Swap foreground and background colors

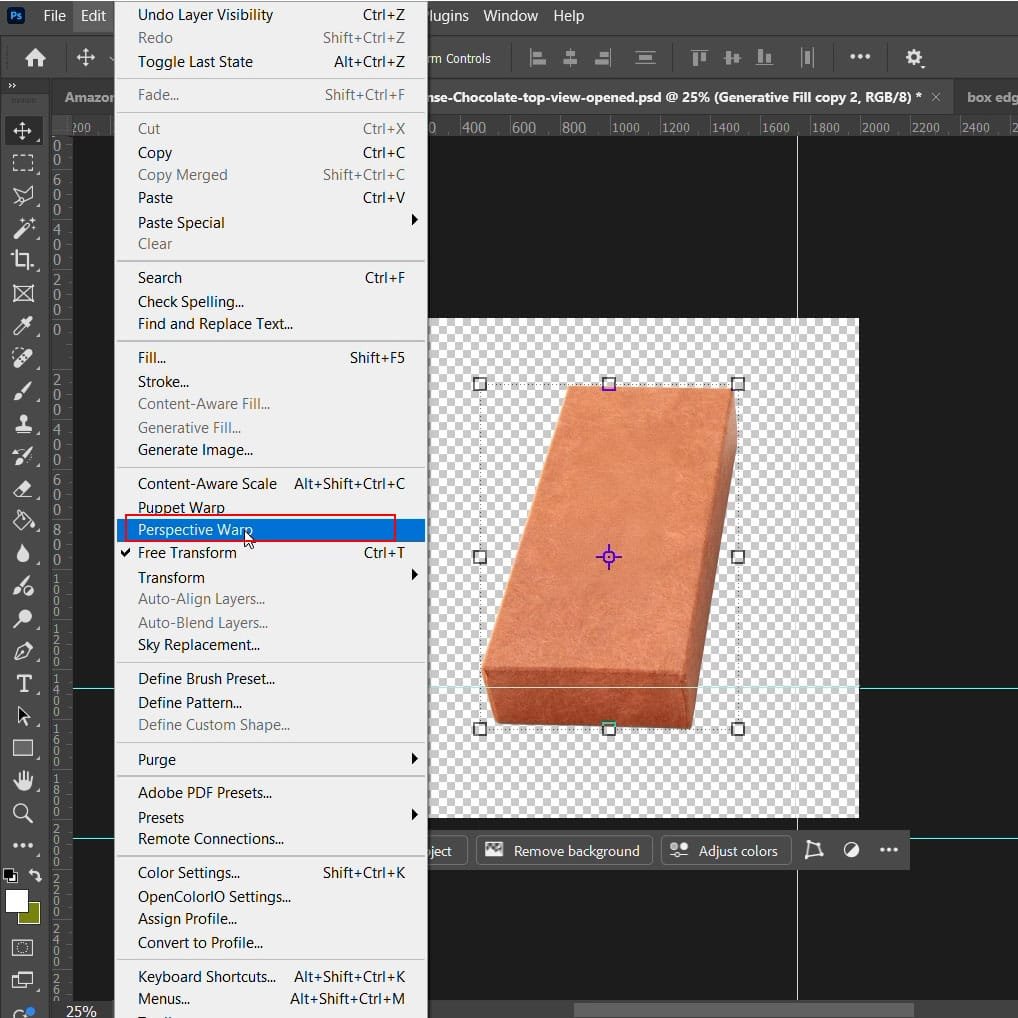[x=35, y=875]
